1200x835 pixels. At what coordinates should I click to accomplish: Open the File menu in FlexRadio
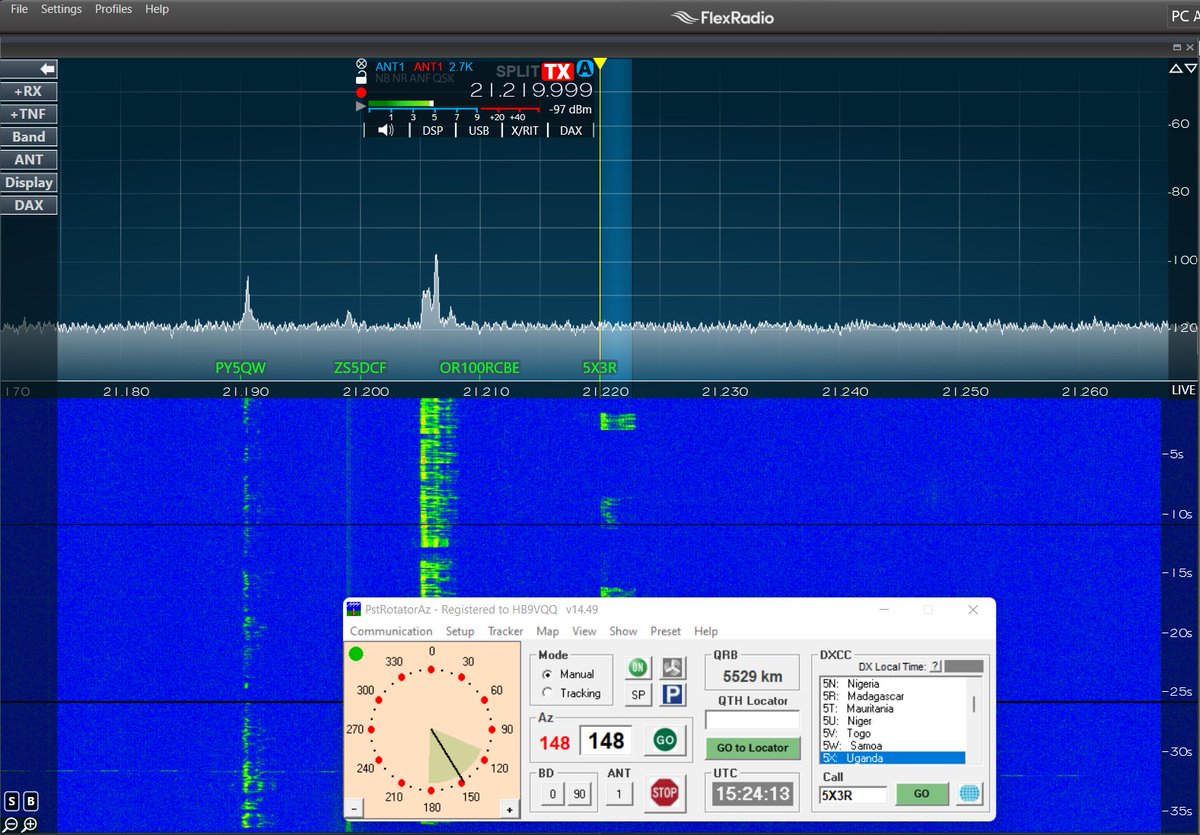point(19,9)
